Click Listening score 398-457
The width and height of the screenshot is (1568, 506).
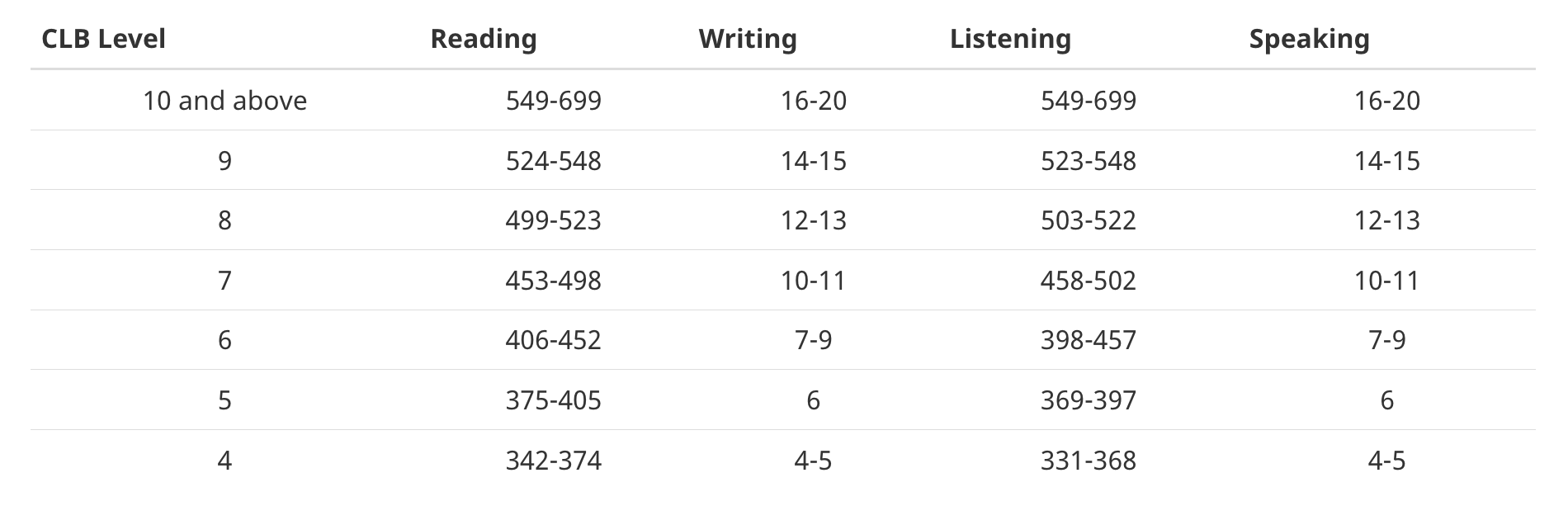point(1089,340)
